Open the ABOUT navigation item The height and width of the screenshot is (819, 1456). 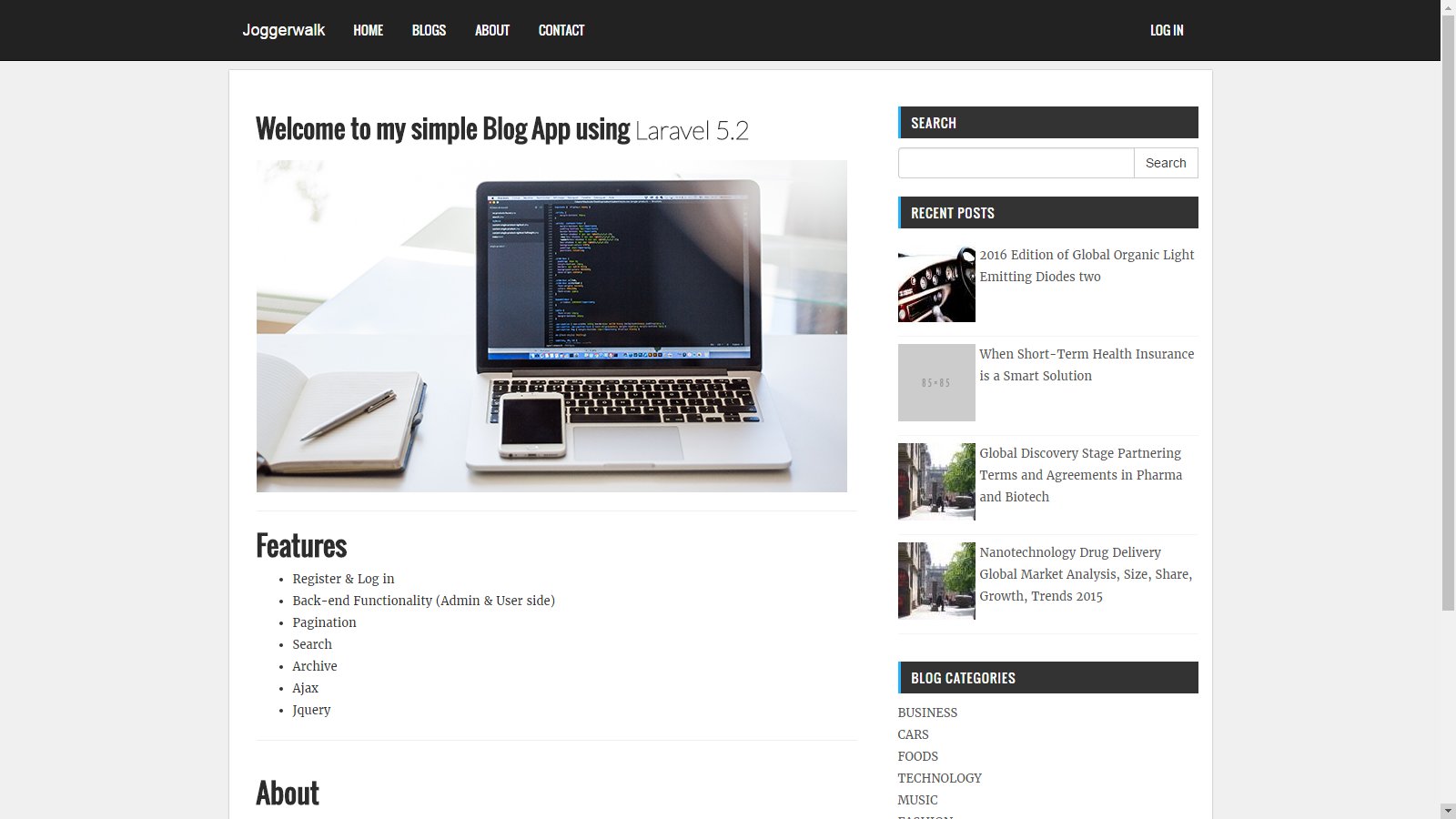[492, 30]
